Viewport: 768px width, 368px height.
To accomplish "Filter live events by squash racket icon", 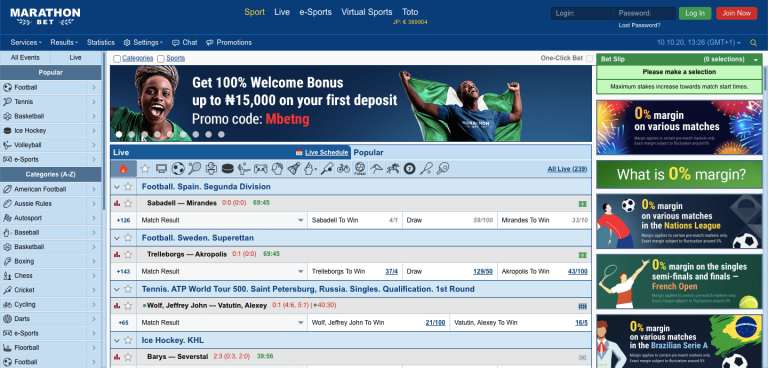I will [x=426, y=169].
